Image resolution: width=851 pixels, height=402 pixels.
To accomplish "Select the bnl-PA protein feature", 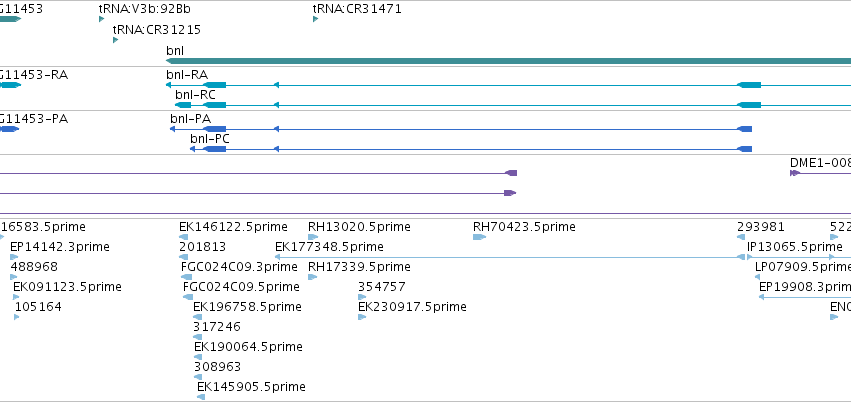I will (461, 129).
